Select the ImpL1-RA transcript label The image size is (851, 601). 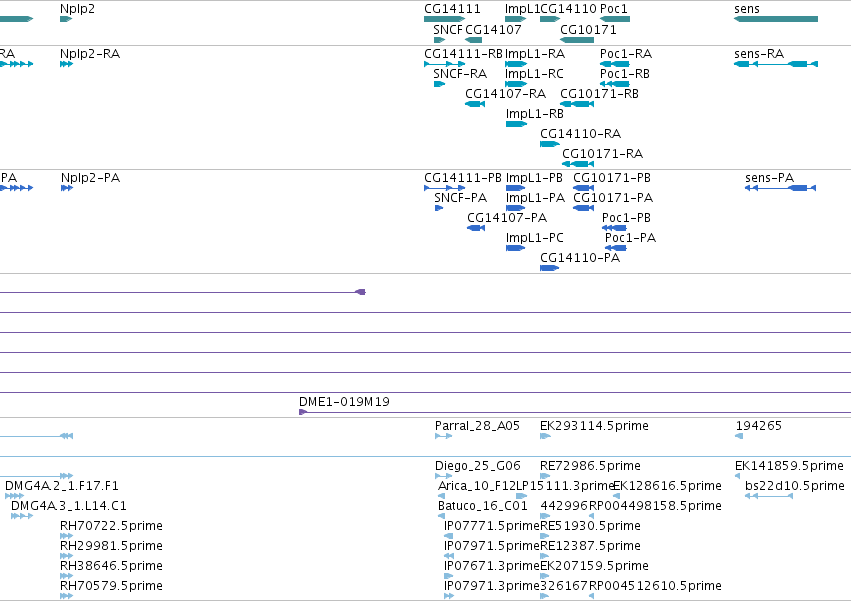pyautogui.click(x=535, y=54)
